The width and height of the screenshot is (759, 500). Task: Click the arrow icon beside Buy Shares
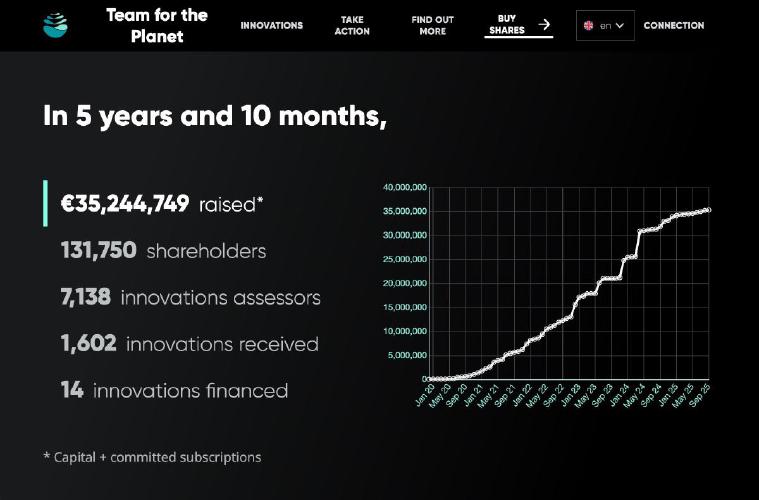pos(544,25)
